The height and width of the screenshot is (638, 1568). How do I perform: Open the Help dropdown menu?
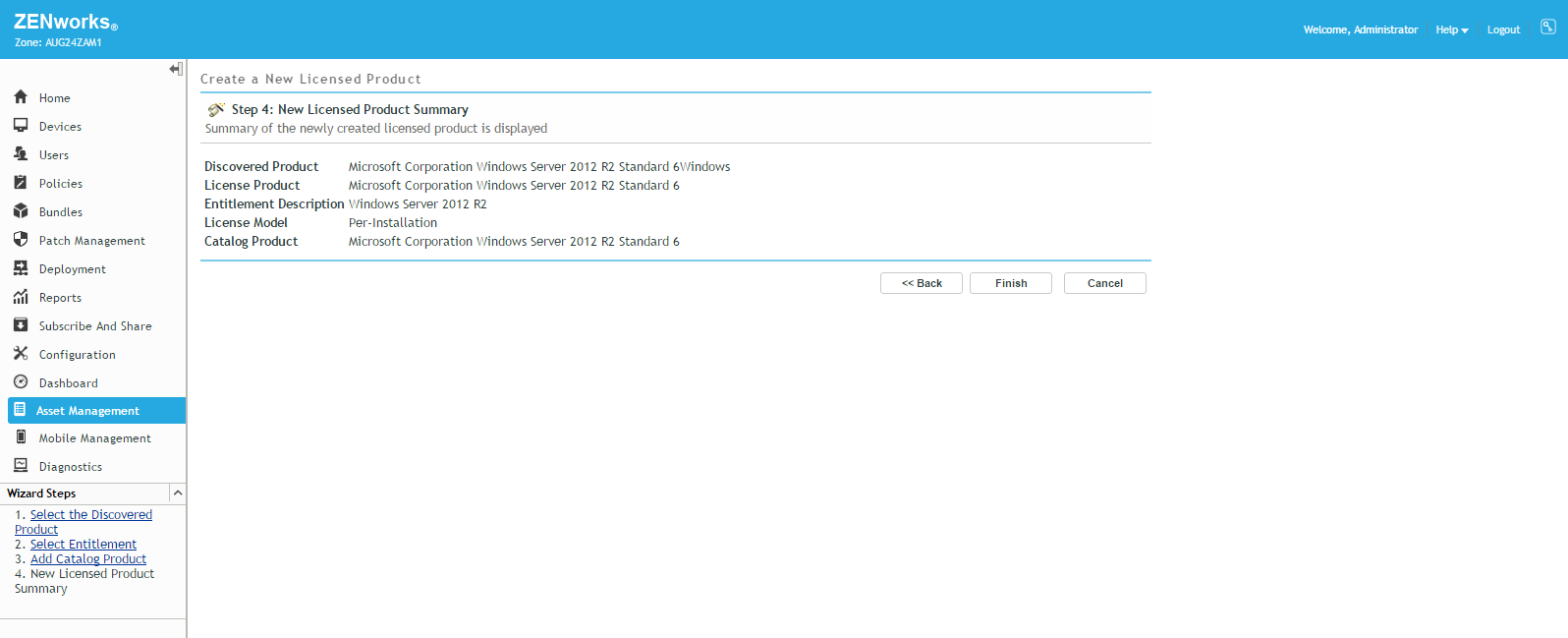click(1452, 29)
